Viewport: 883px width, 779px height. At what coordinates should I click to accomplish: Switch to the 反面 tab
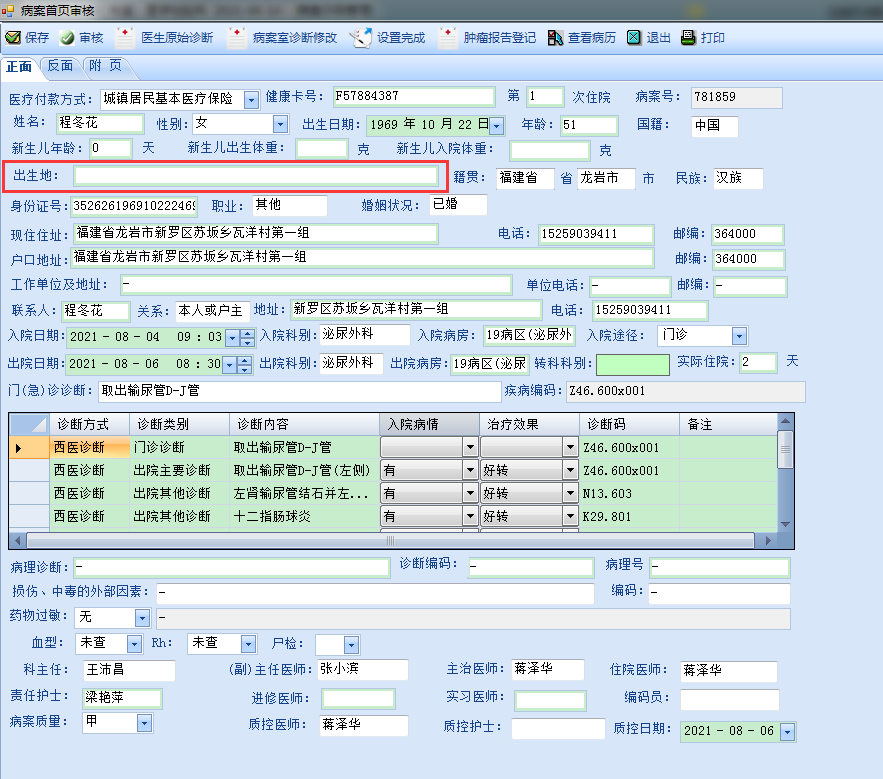click(60, 66)
